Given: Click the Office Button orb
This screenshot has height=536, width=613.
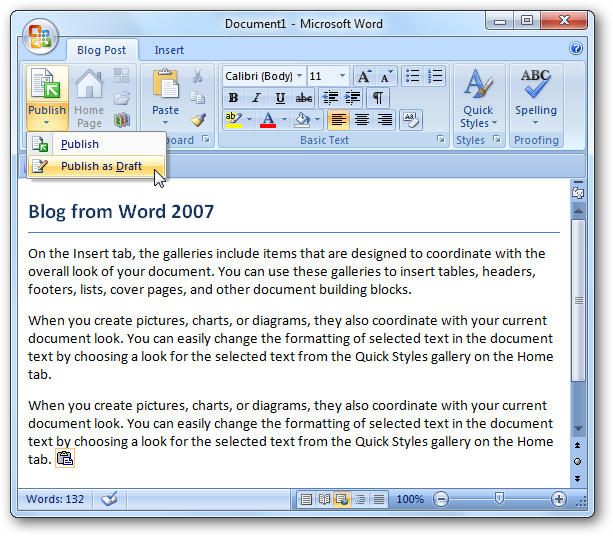Looking at the screenshot, I should tap(40, 37).
